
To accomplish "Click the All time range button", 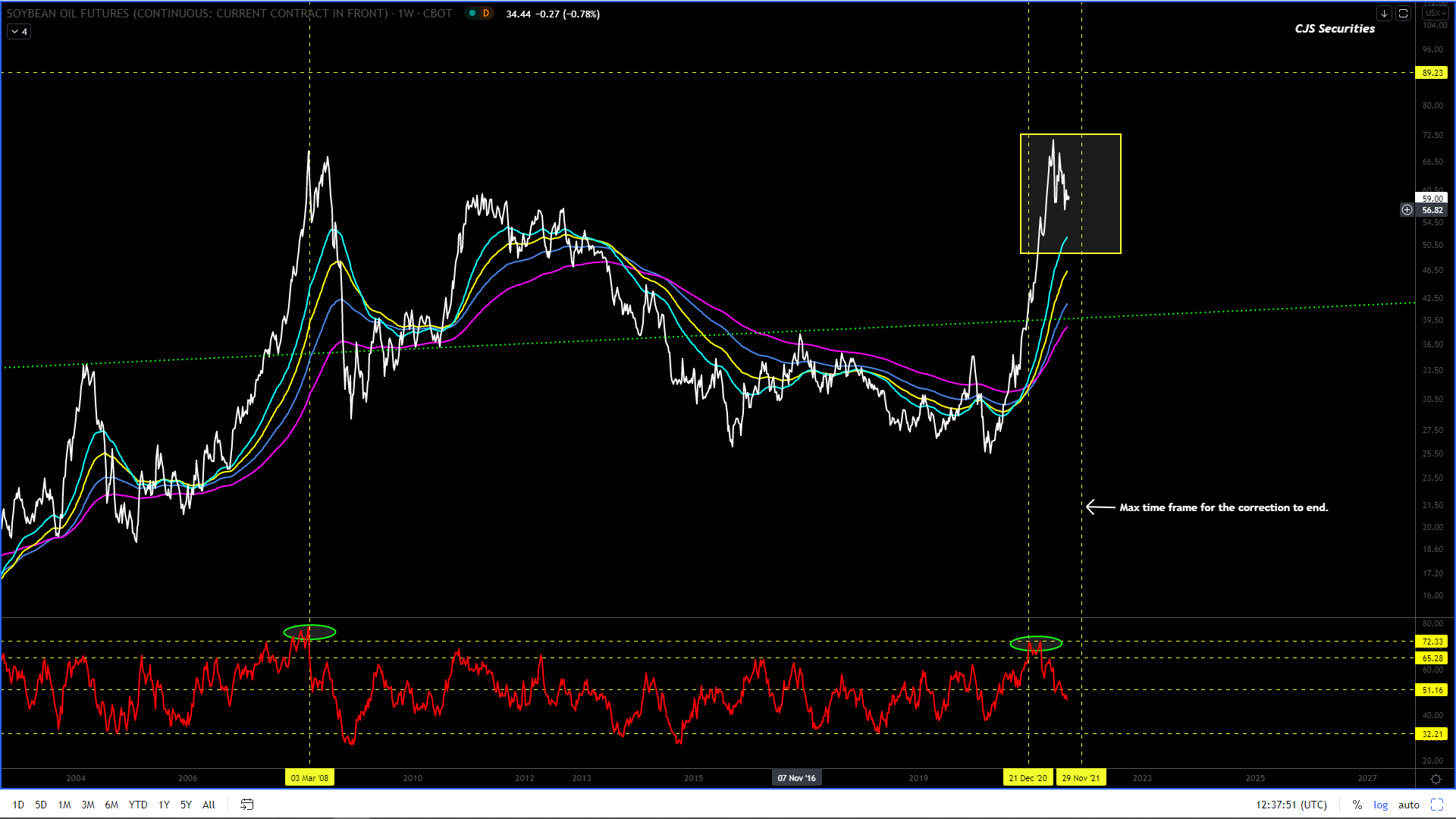I will (x=209, y=805).
